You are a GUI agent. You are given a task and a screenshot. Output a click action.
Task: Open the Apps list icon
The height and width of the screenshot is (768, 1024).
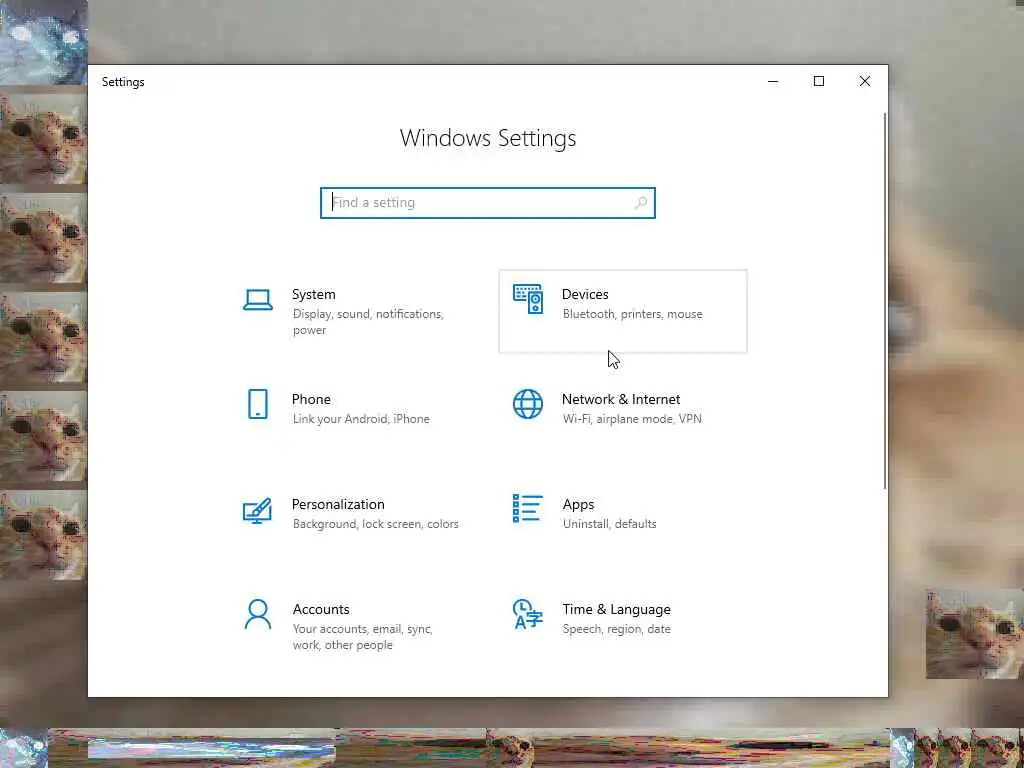coord(528,508)
